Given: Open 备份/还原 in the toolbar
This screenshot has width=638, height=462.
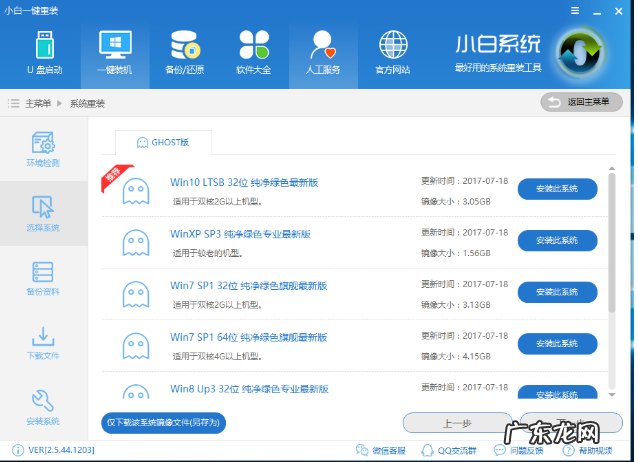Looking at the screenshot, I should 184,53.
